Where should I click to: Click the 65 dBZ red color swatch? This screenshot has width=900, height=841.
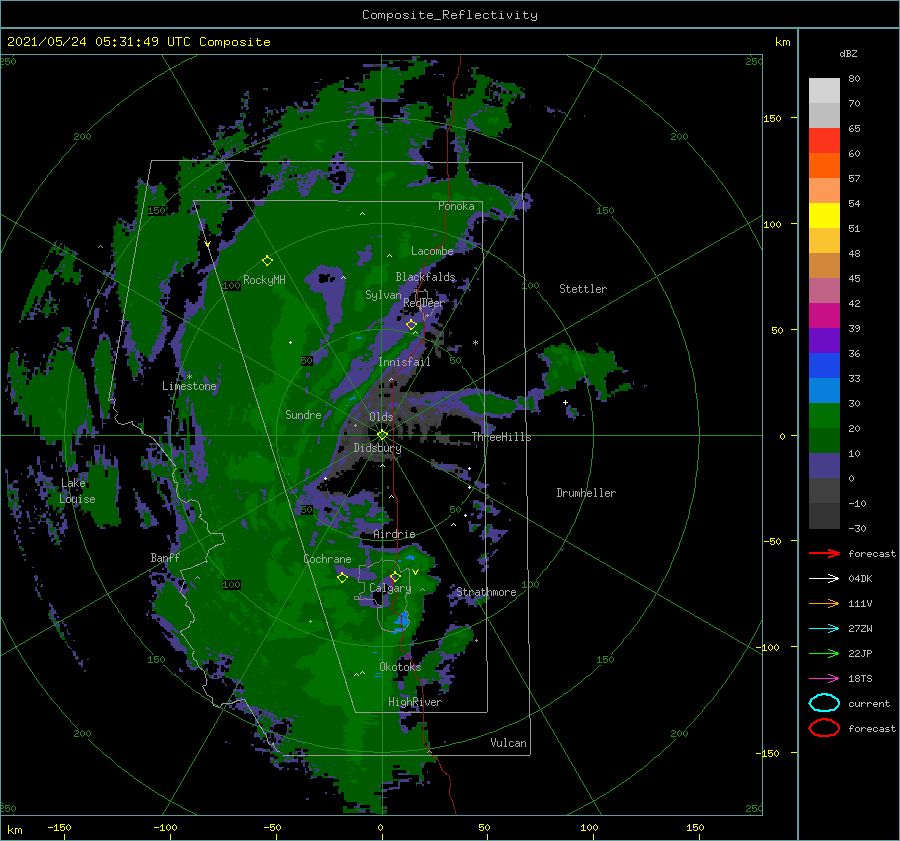pos(824,141)
